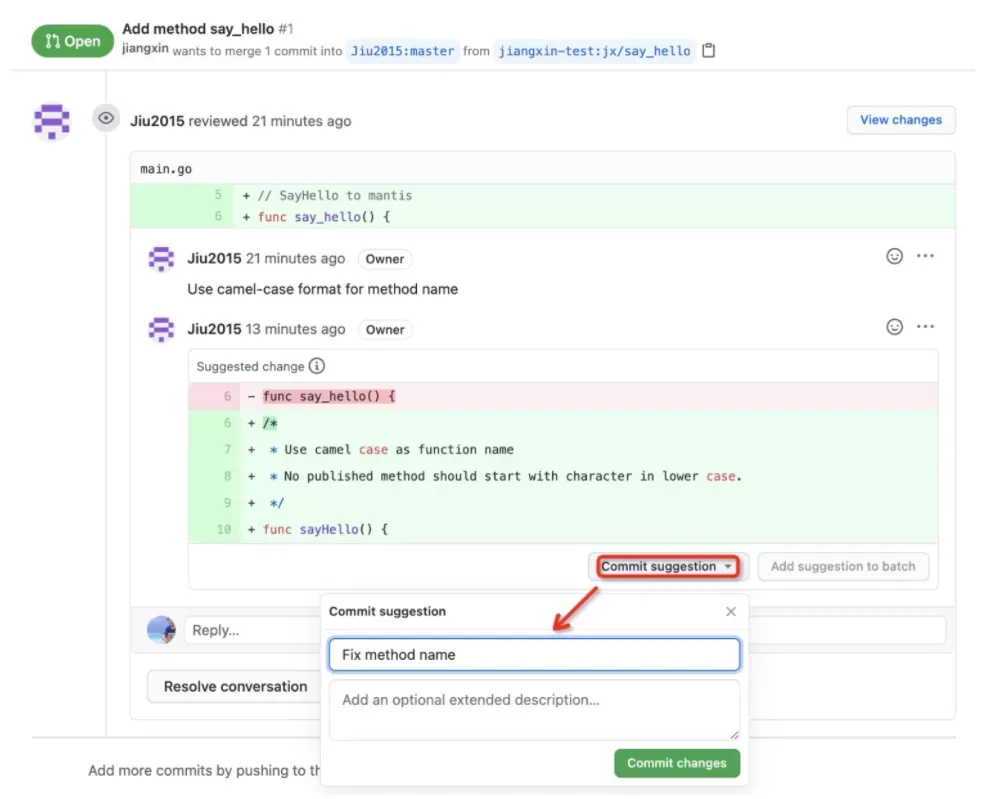Open the Jiu2015:master base branch link
Image resolution: width=986 pixels, height=799 pixels.
point(403,50)
